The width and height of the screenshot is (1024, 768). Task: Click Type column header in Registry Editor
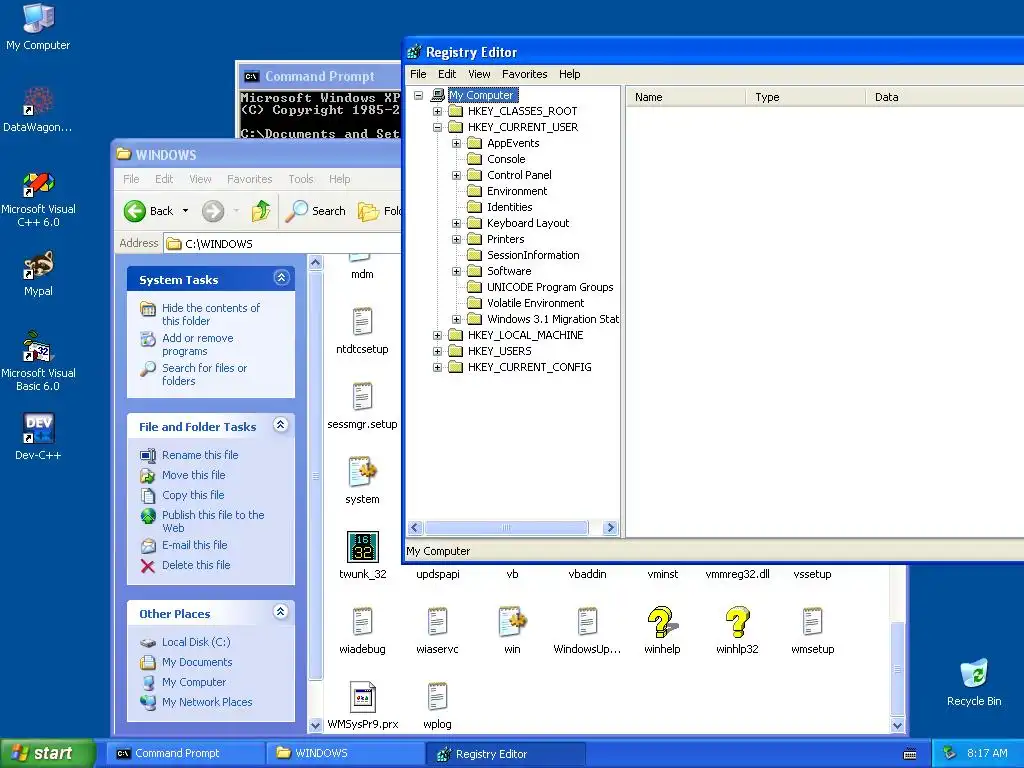[805, 97]
